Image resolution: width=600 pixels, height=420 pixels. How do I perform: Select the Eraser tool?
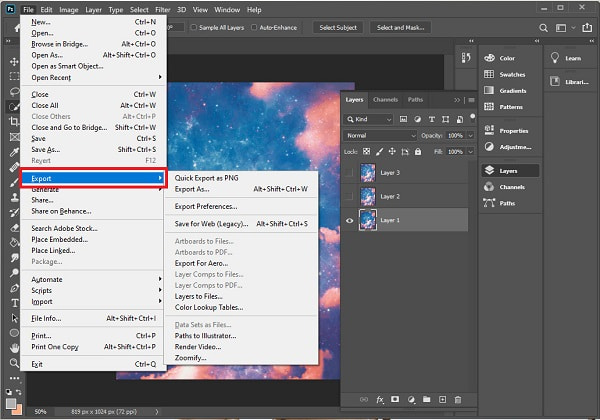14,228
